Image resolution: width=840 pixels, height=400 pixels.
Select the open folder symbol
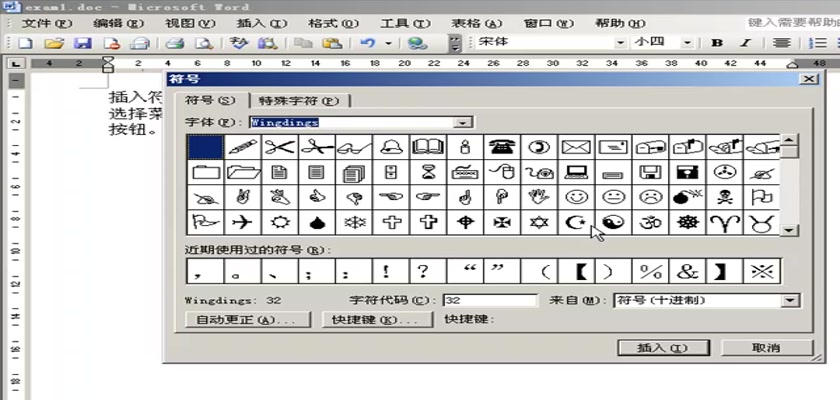(243, 172)
